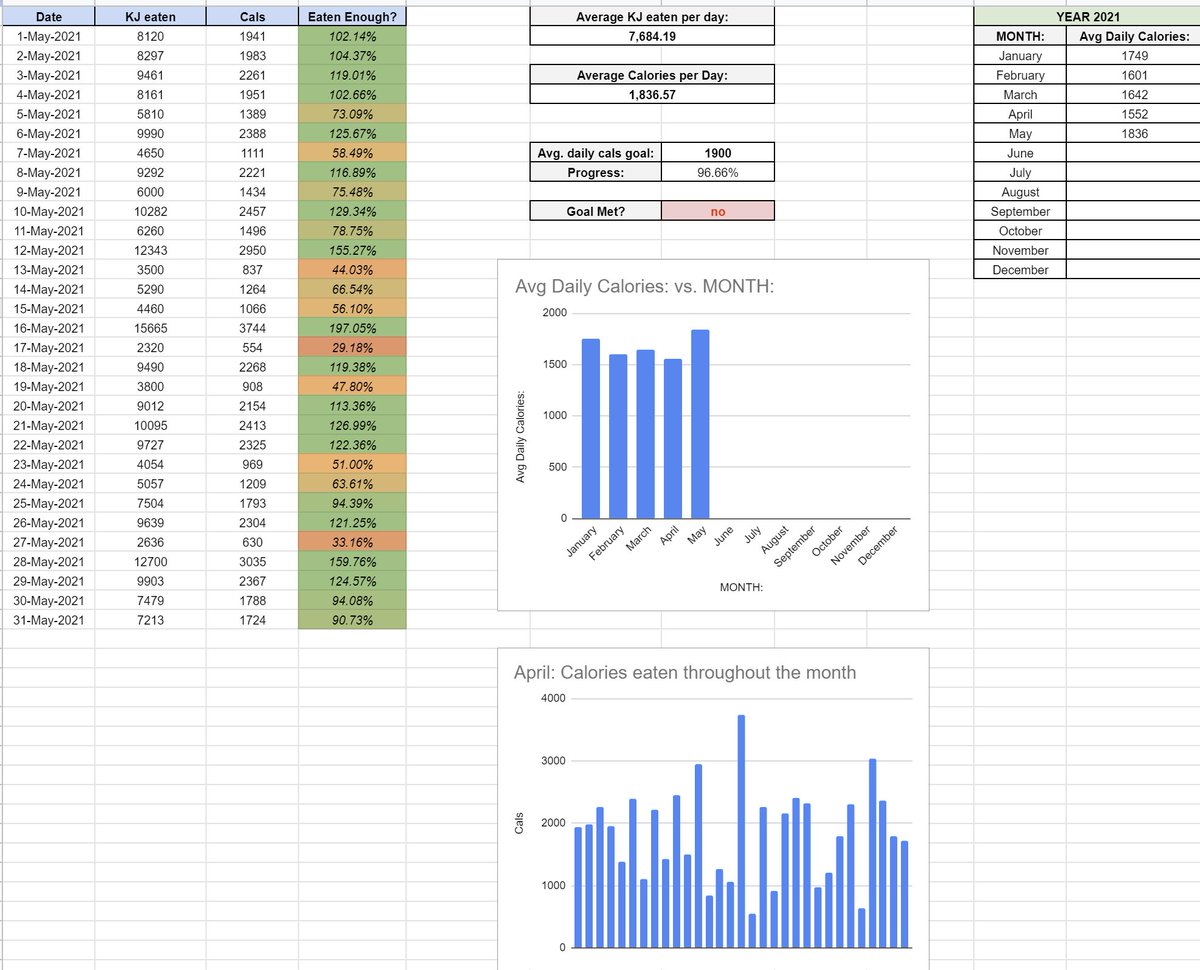Select the 29.18% percentage cell

click(352, 348)
